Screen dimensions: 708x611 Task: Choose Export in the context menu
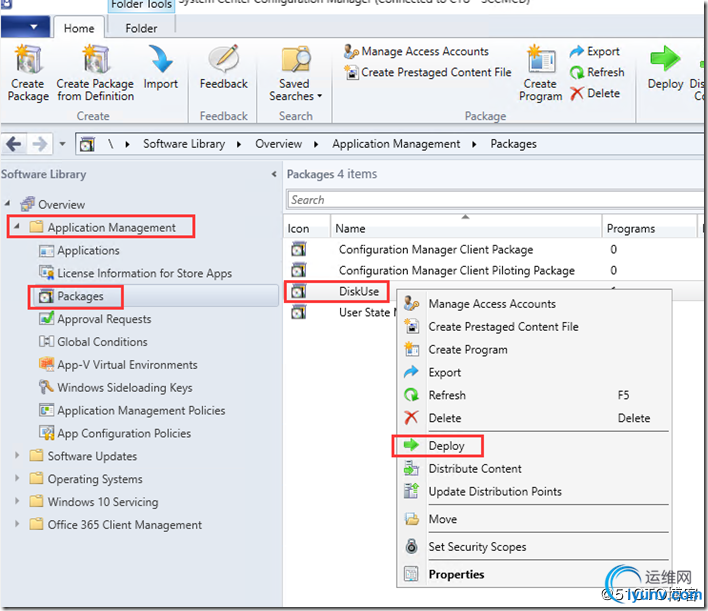point(534,372)
